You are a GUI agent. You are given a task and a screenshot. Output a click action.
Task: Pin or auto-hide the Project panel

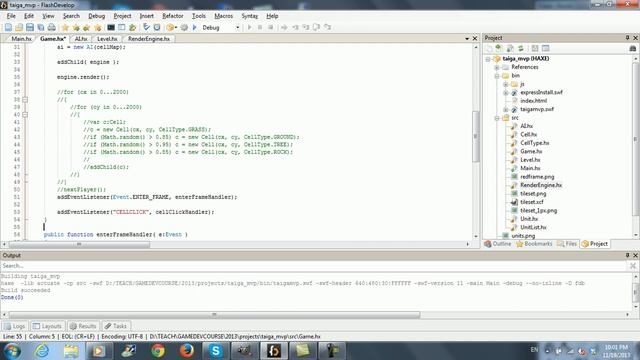(628, 38)
